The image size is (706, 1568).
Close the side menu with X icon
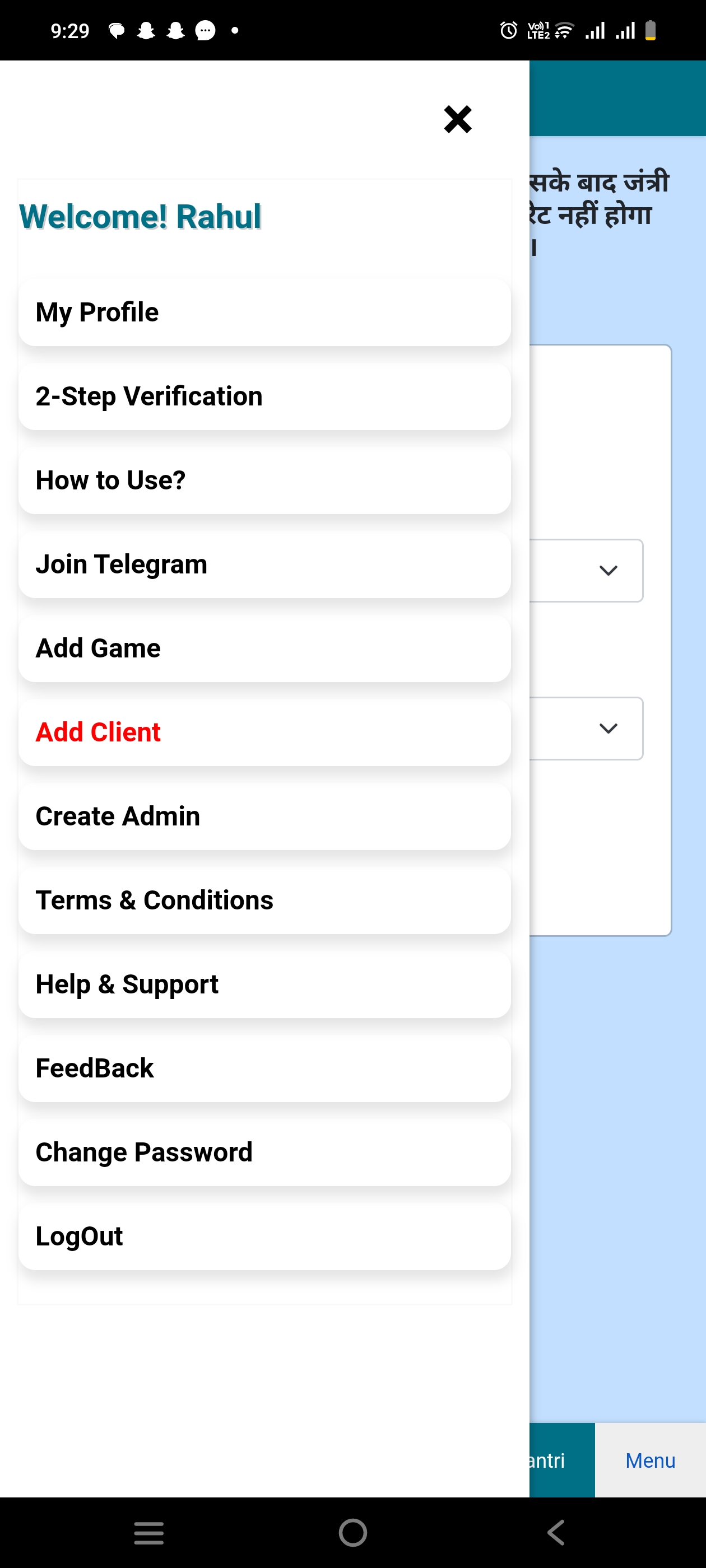pos(457,119)
